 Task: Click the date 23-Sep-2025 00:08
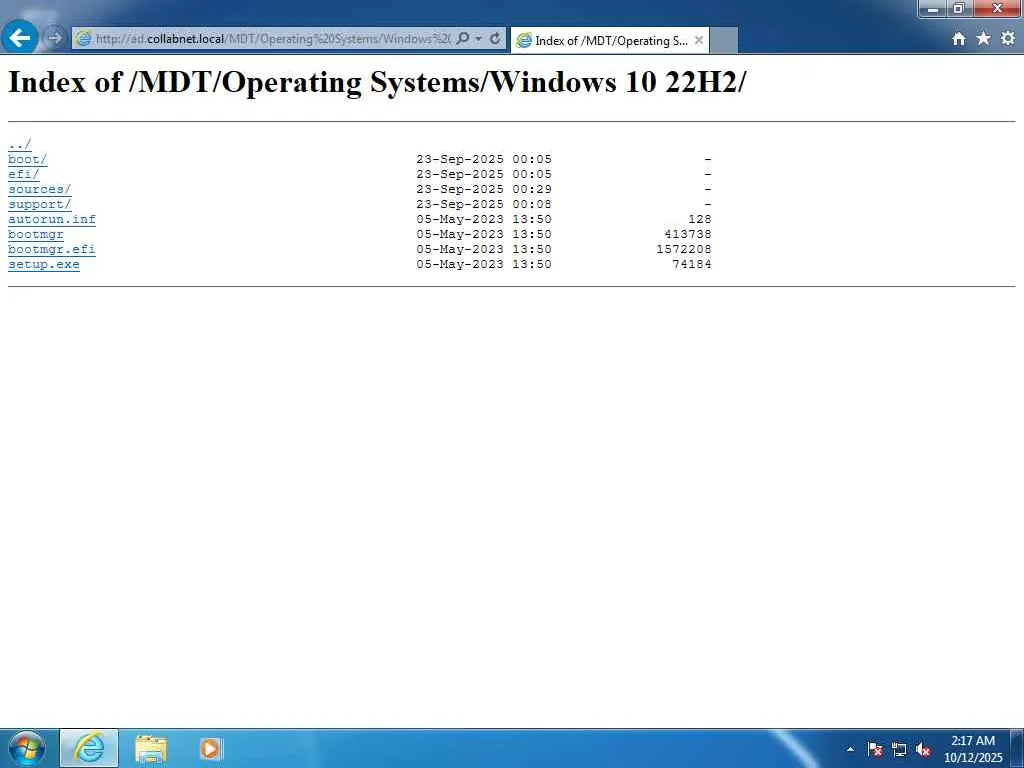[484, 204]
